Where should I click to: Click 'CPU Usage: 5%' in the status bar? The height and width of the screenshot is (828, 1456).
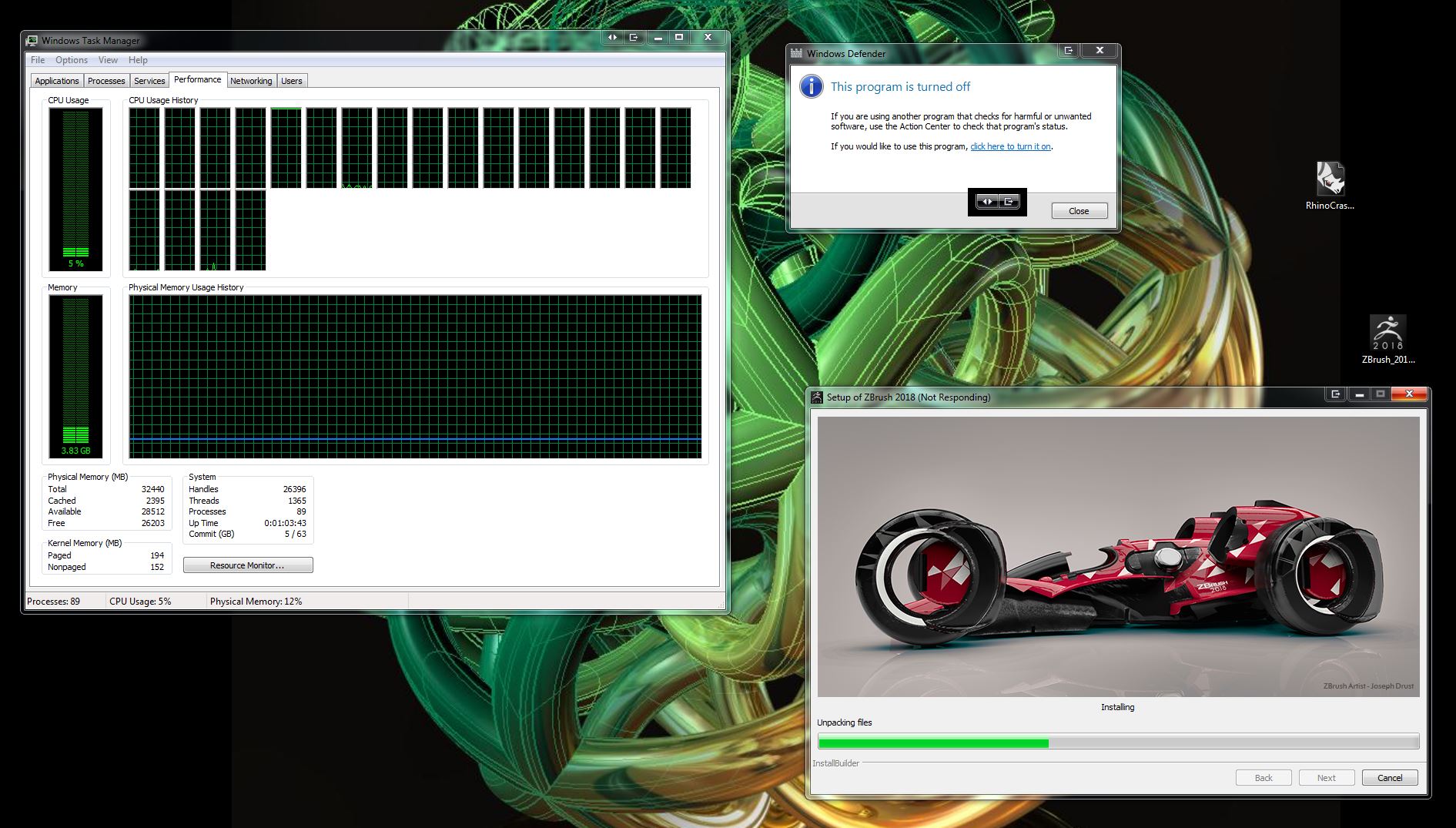point(140,602)
